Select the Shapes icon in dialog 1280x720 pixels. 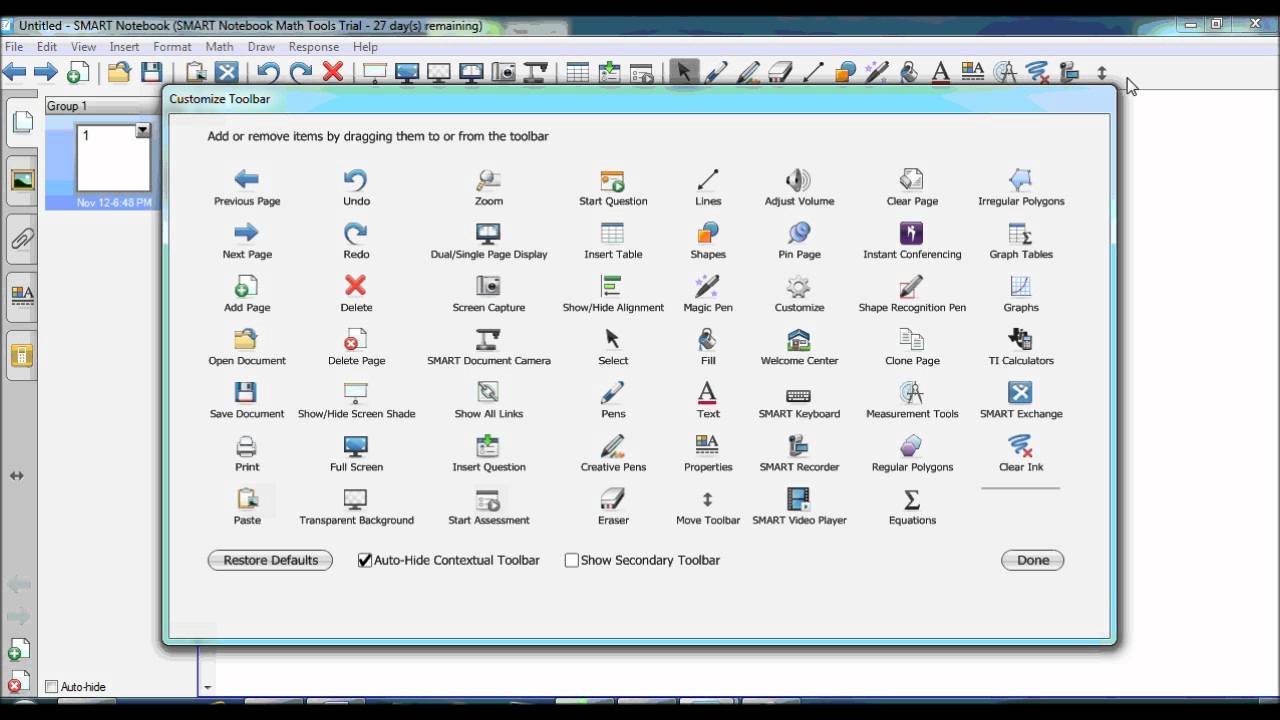pyautogui.click(x=707, y=233)
